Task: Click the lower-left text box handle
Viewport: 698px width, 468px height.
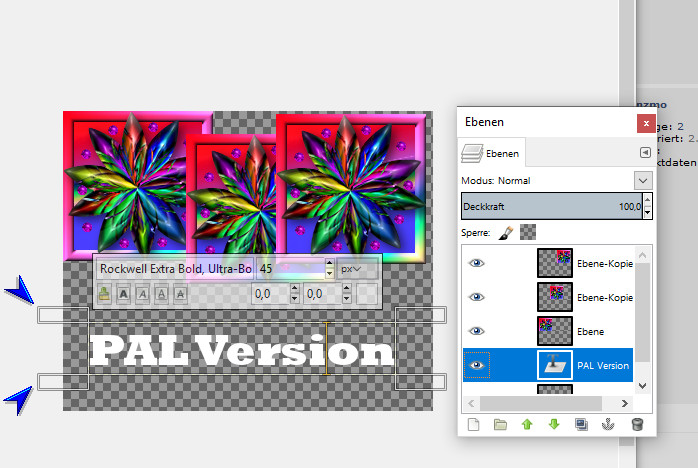Action: click(x=63, y=382)
